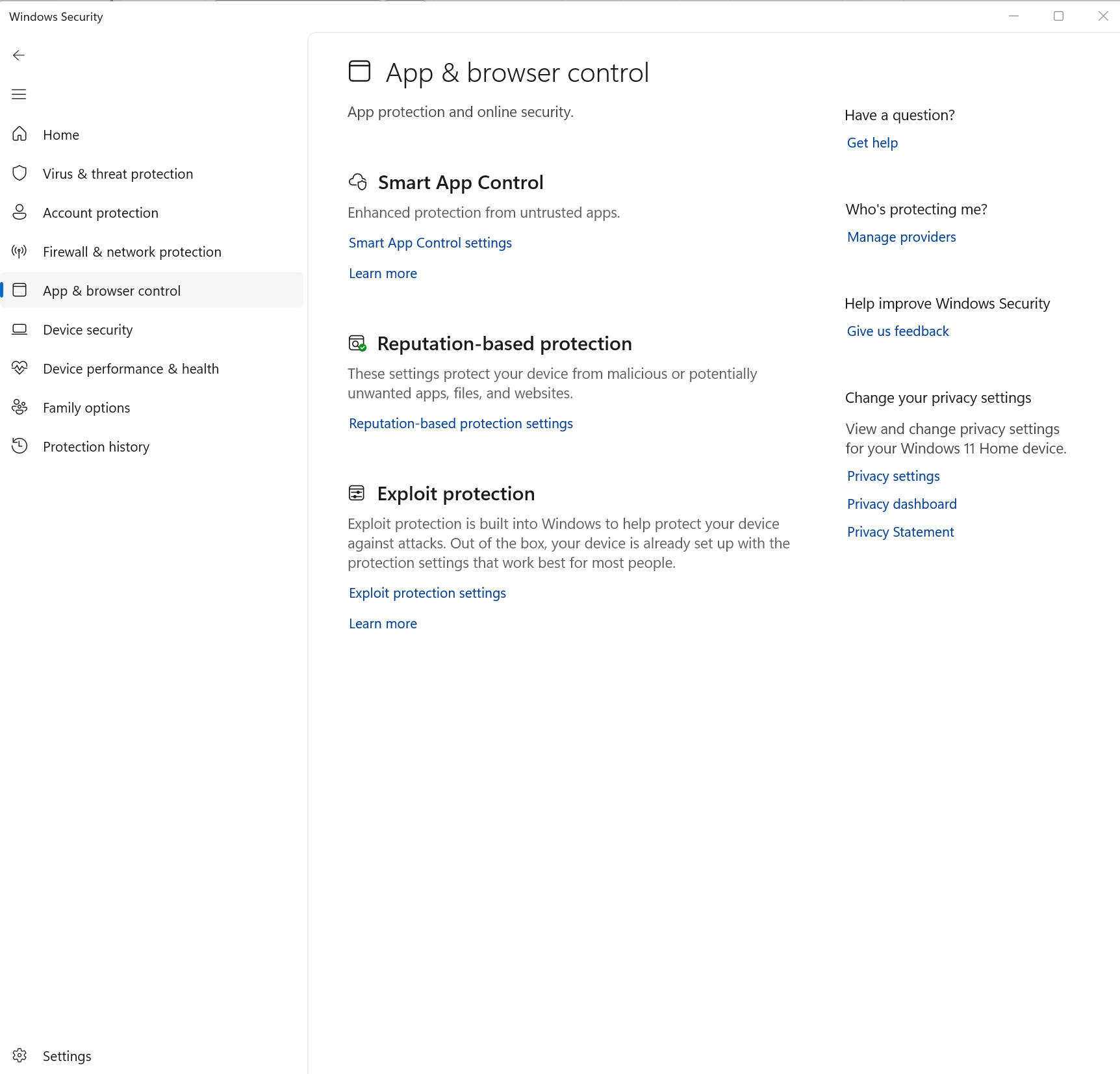Image resolution: width=1120 pixels, height=1074 pixels.
Task: Open Virus & threat protection
Action: tap(153, 173)
